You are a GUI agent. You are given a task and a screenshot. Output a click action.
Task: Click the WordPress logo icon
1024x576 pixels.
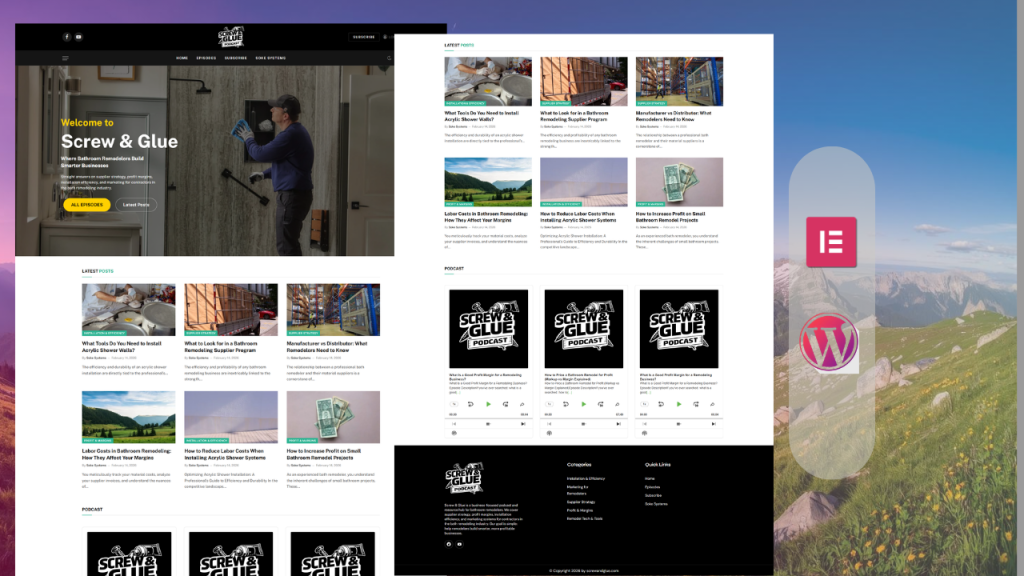point(829,342)
